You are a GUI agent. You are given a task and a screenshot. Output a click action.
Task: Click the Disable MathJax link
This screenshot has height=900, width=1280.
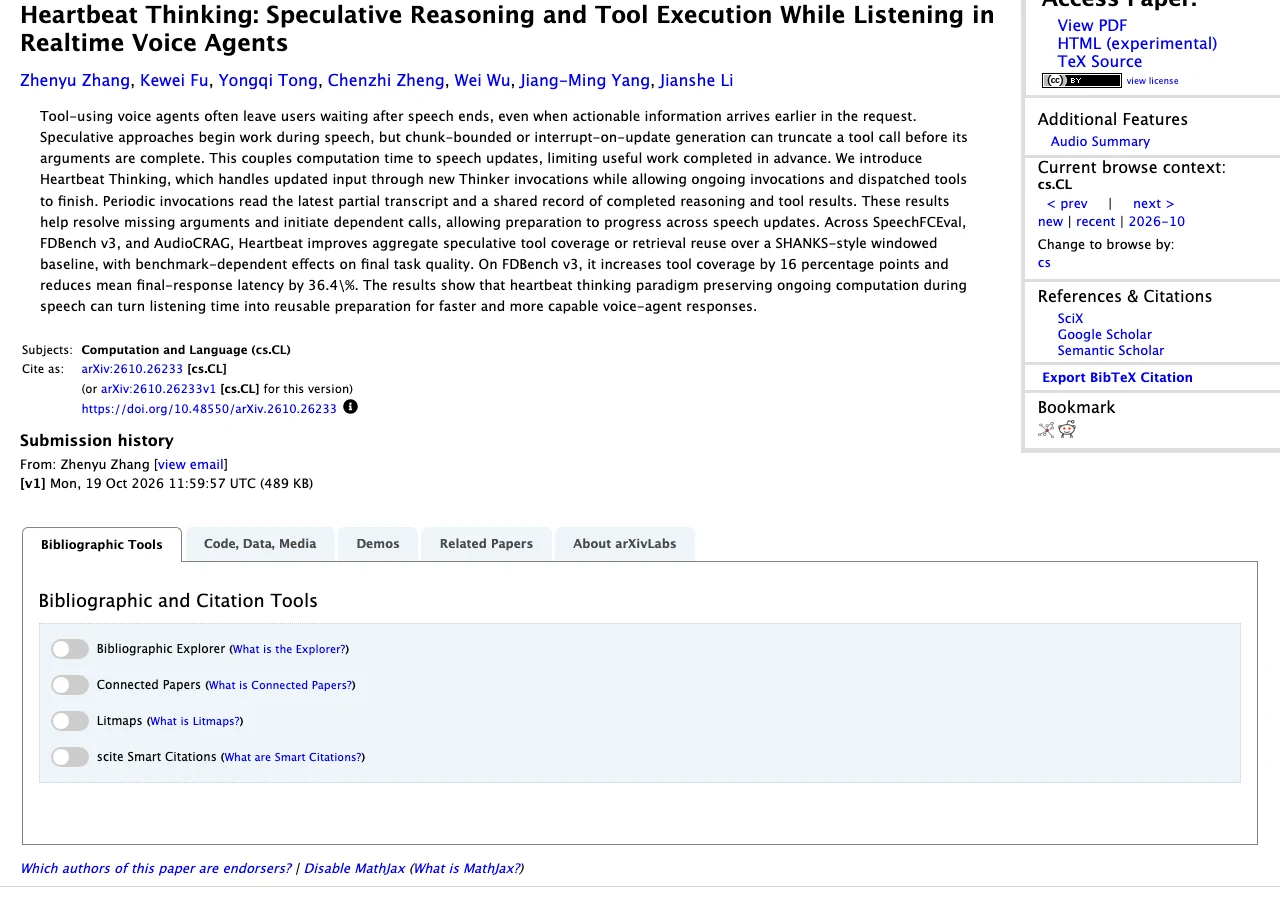click(x=354, y=869)
